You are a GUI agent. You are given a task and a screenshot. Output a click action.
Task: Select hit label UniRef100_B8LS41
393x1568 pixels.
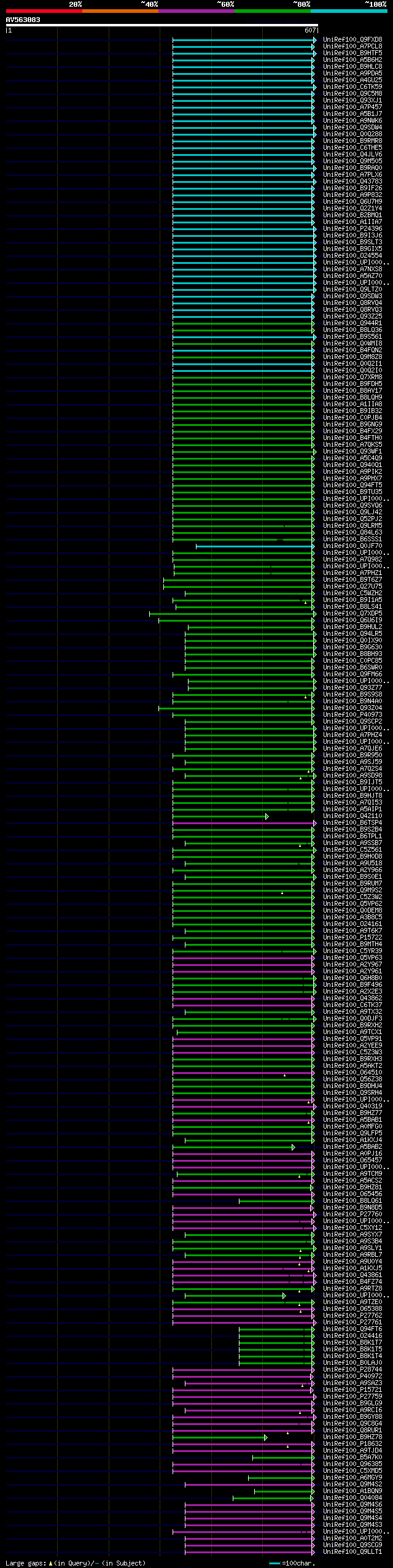point(352,607)
